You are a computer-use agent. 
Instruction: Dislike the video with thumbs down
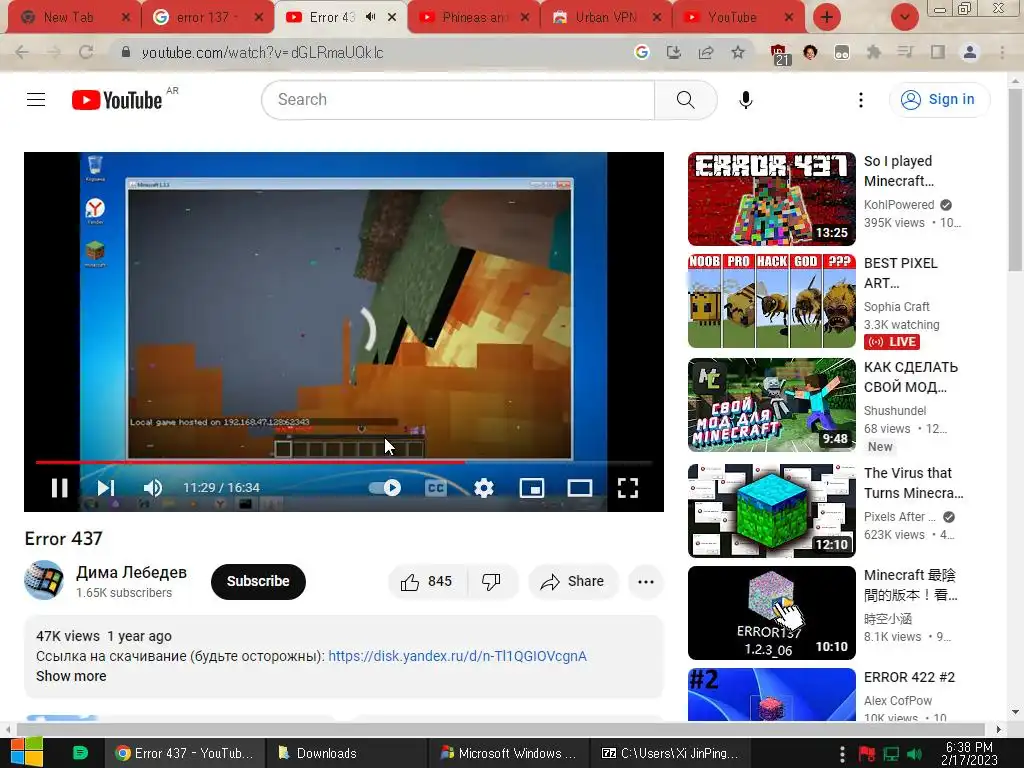pos(491,581)
